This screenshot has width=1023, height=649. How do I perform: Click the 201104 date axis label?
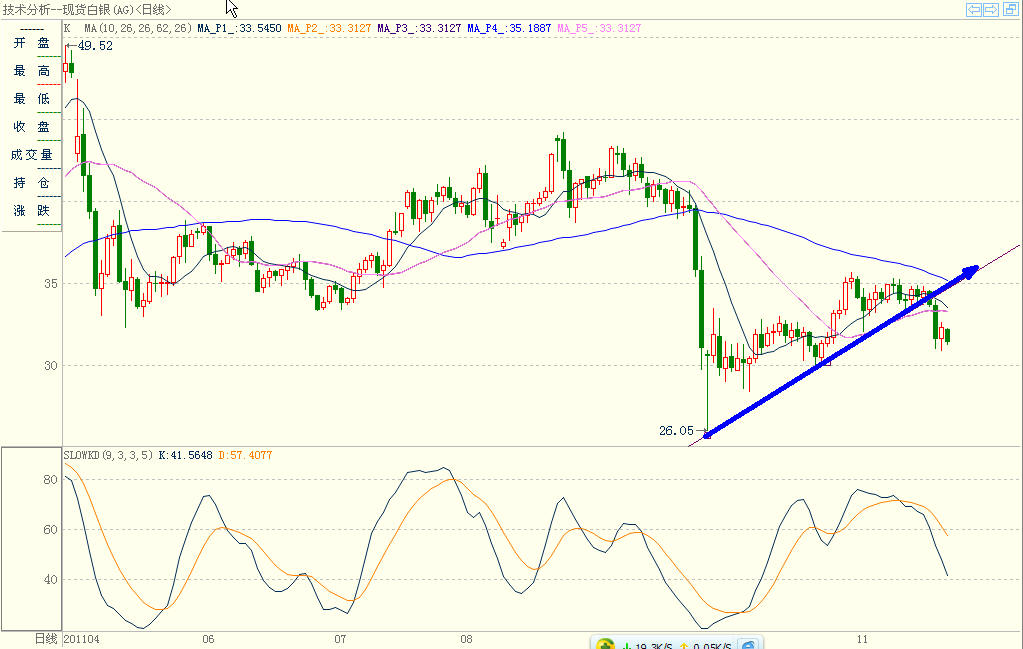click(82, 639)
